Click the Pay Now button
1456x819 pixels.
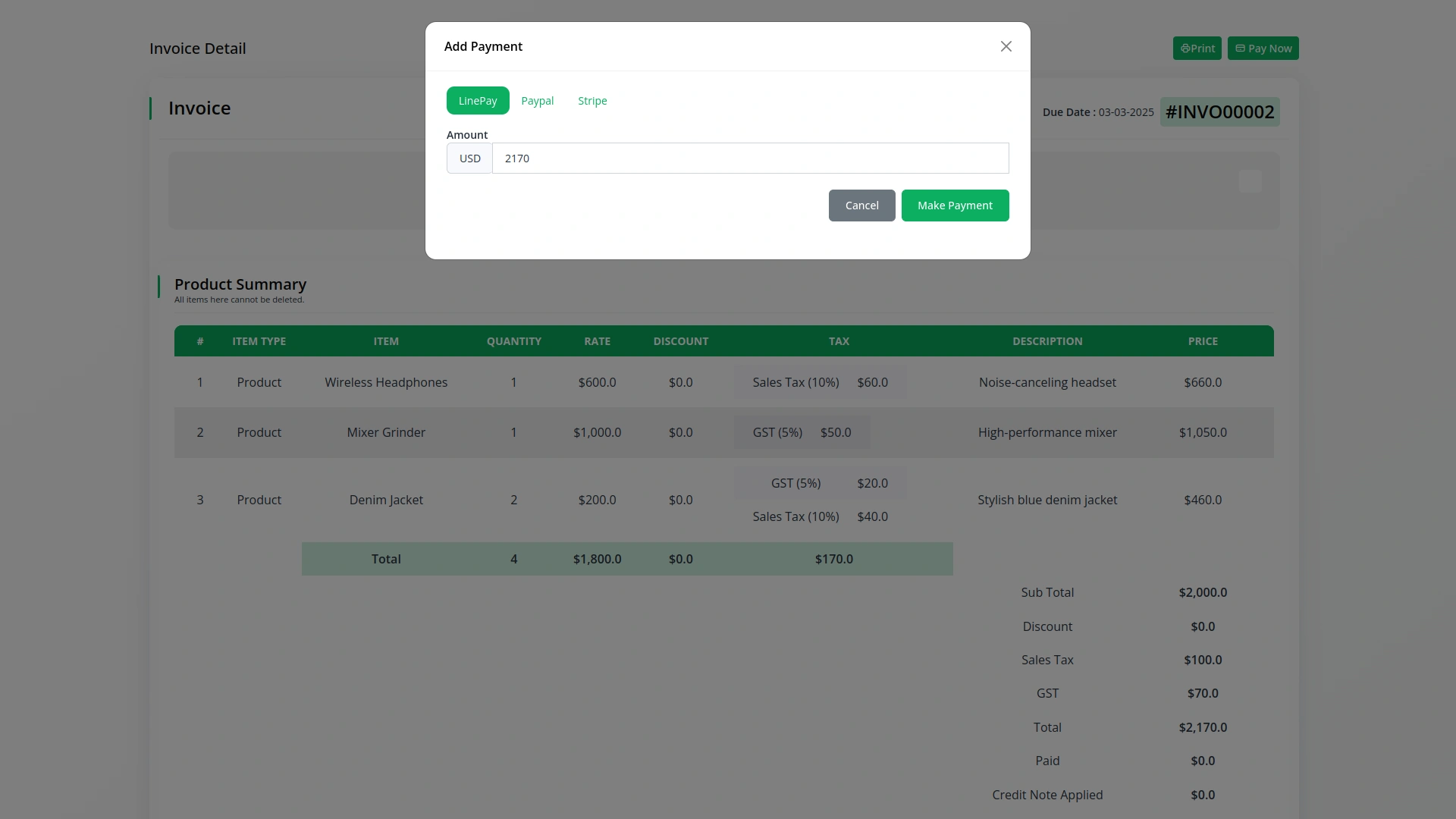click(1263, 48)
